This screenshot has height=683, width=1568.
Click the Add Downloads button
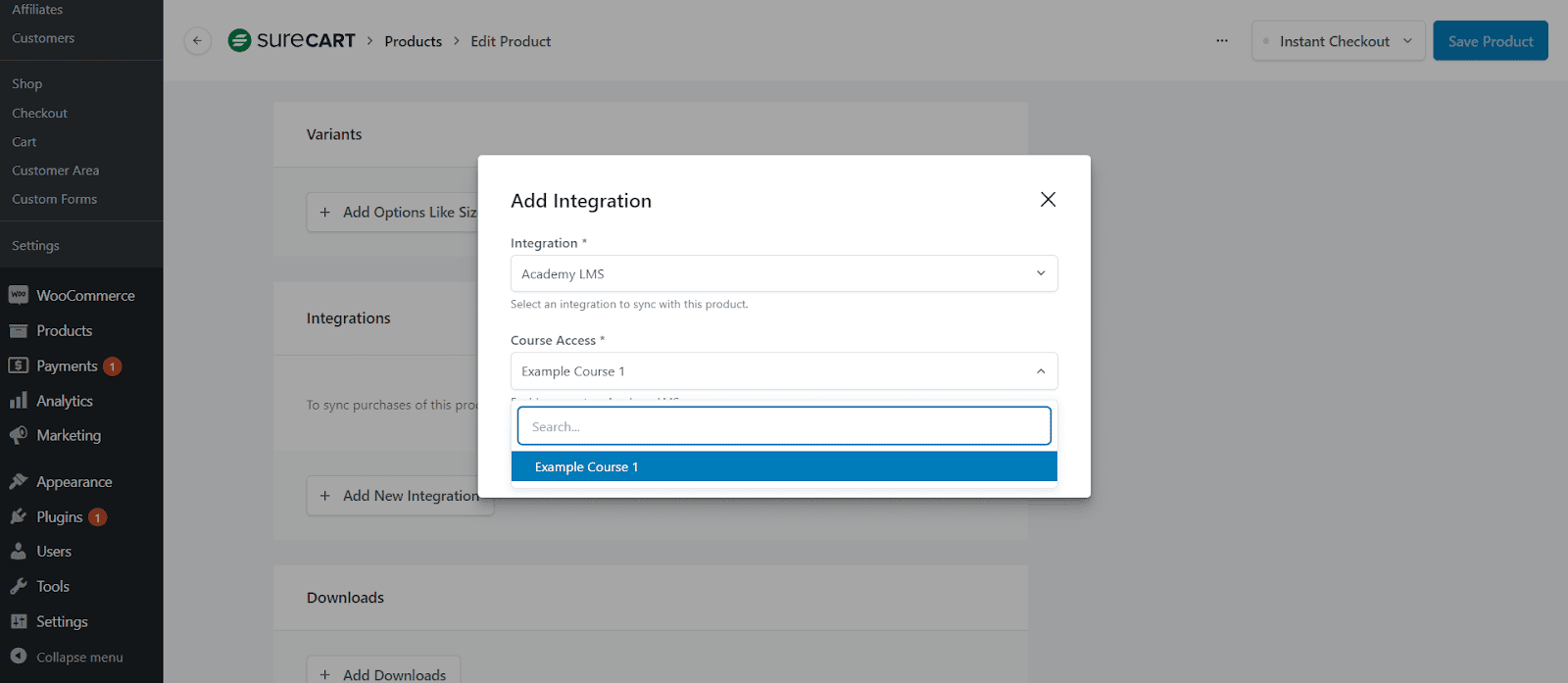[x=383, y=674]
